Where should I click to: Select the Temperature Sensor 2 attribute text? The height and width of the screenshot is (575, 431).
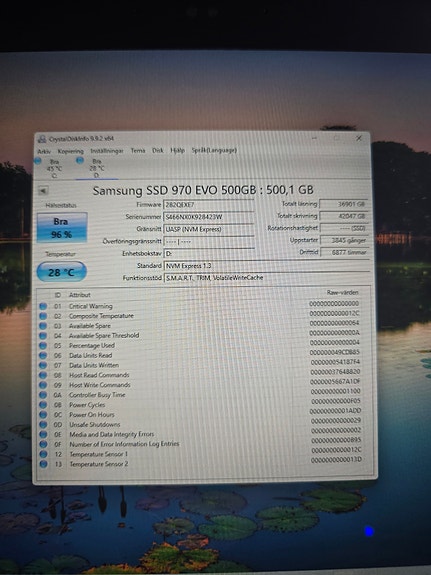(99, 464)
